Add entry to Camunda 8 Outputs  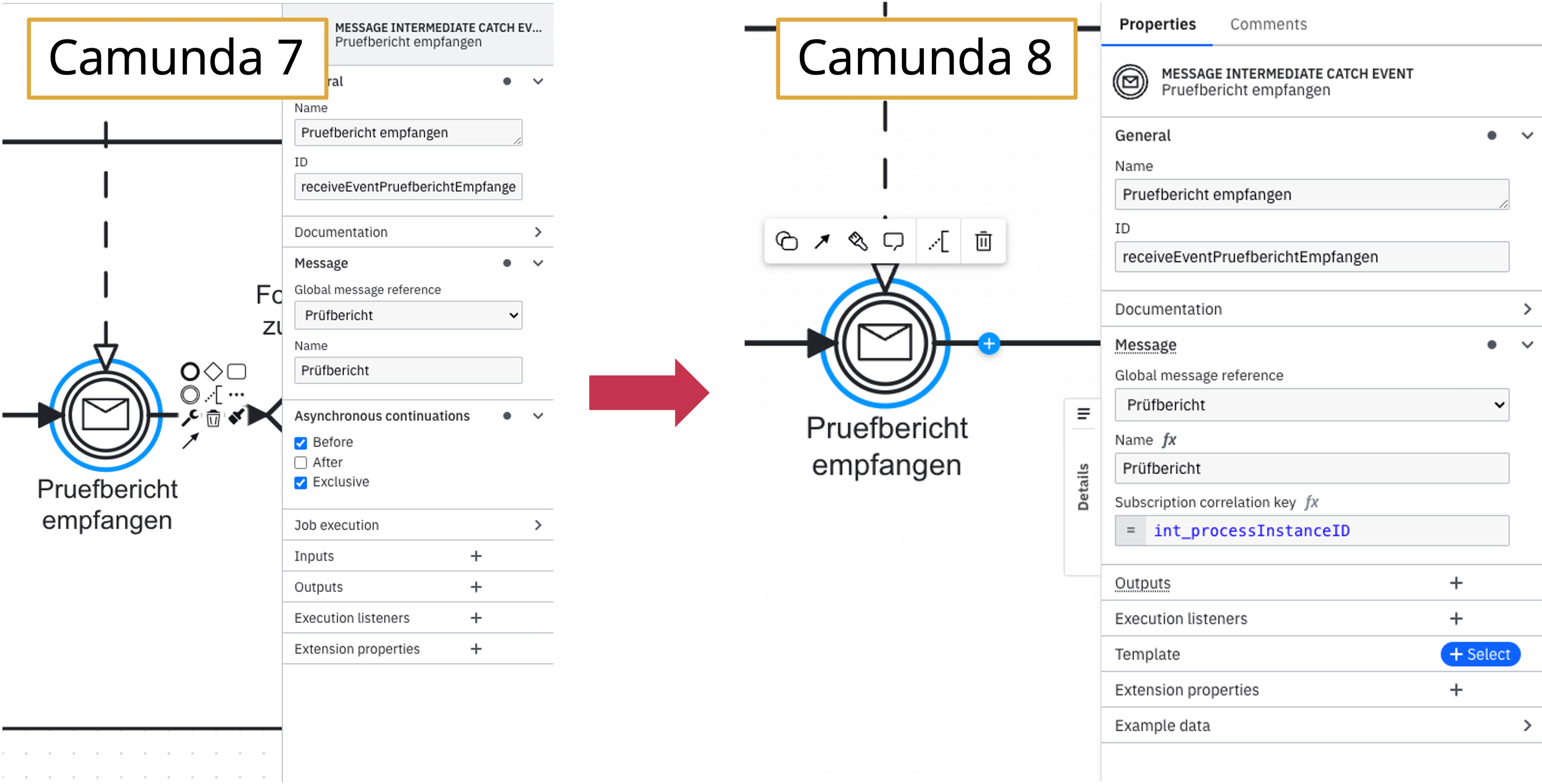coord(1456,584)
